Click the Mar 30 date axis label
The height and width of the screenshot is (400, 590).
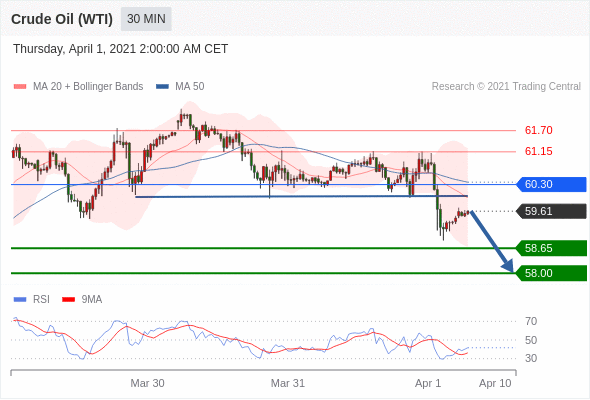(x=147, y=383)
